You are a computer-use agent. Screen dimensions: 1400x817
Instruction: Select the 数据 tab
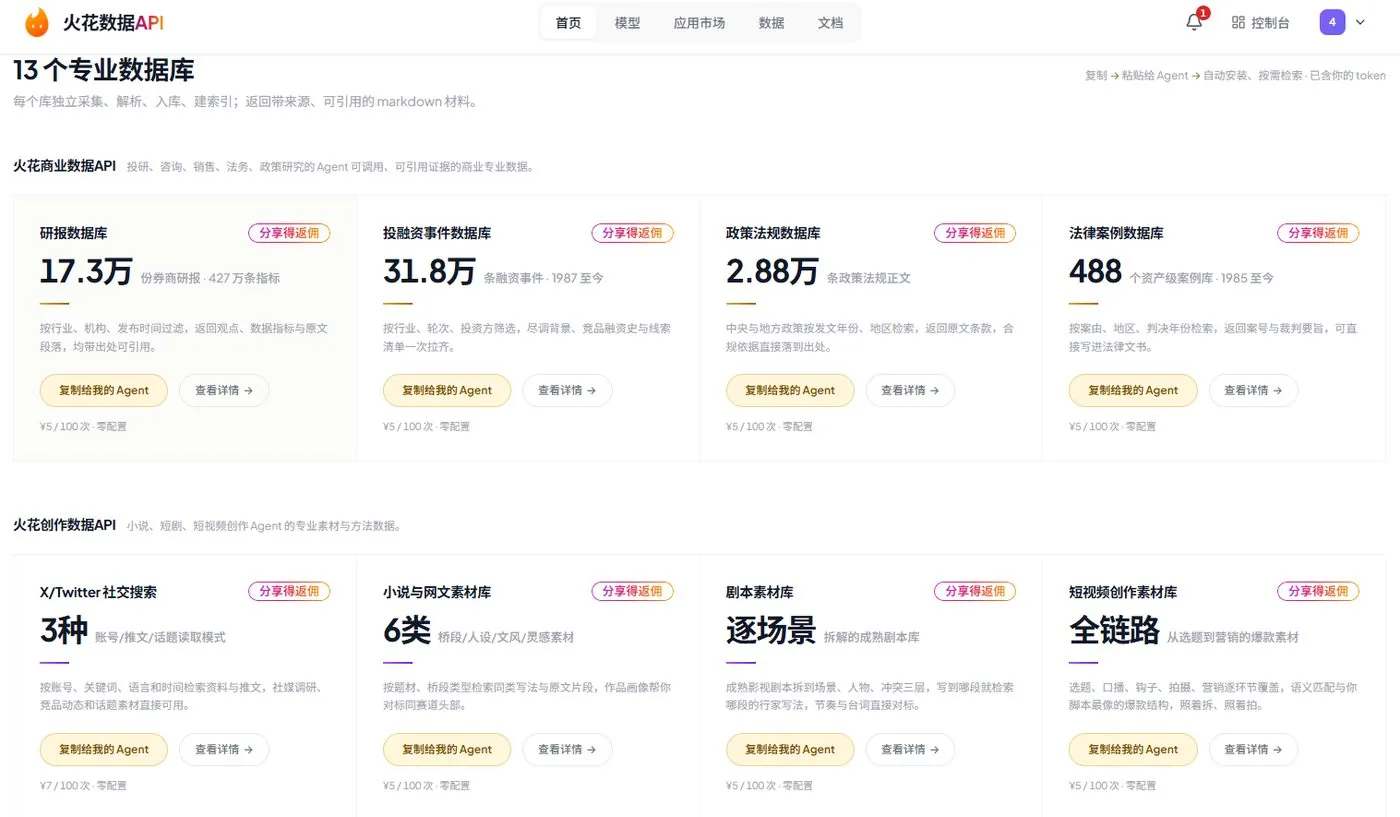tap(771, 22)
